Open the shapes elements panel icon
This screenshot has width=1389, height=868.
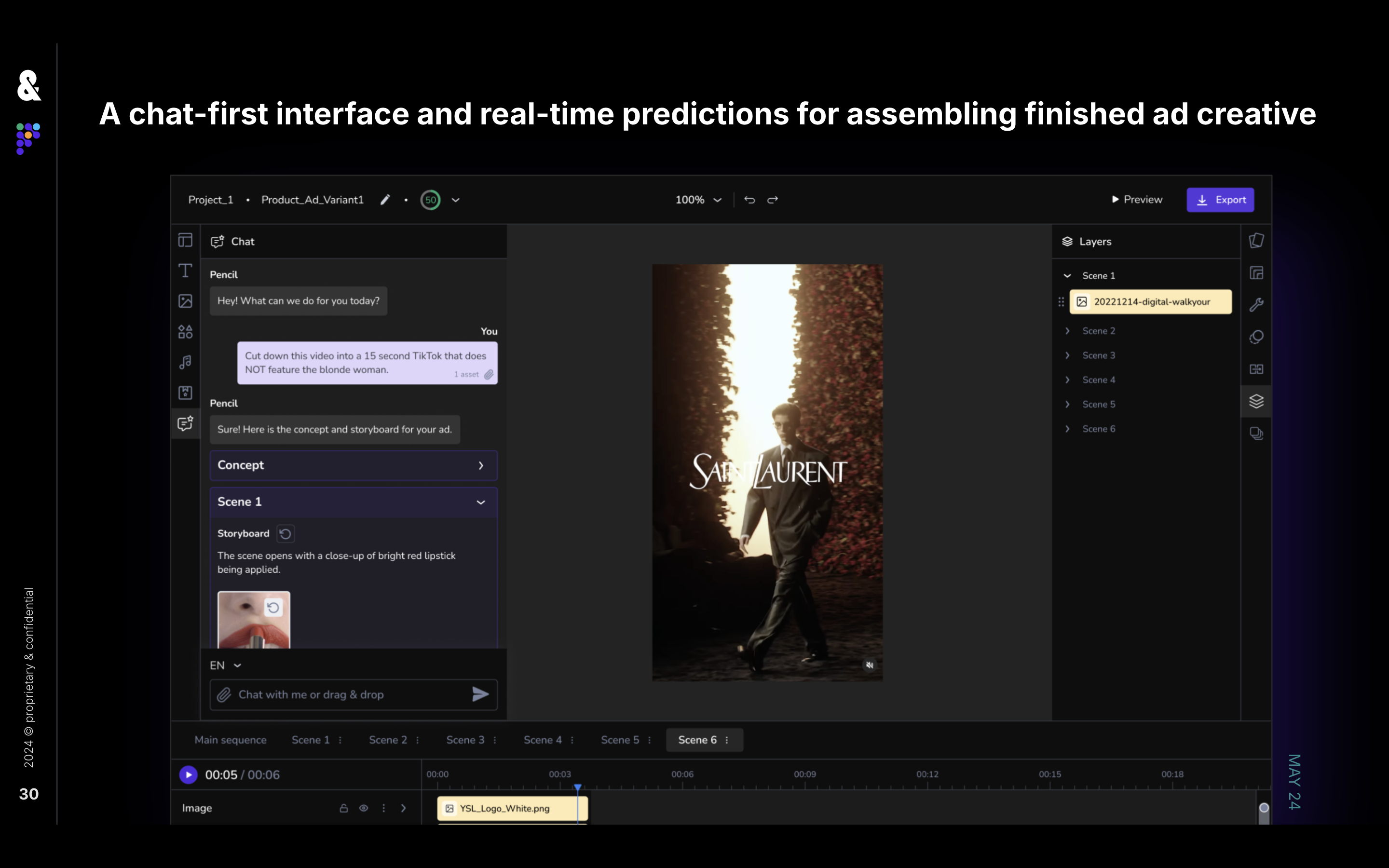(x=185, y=332)
